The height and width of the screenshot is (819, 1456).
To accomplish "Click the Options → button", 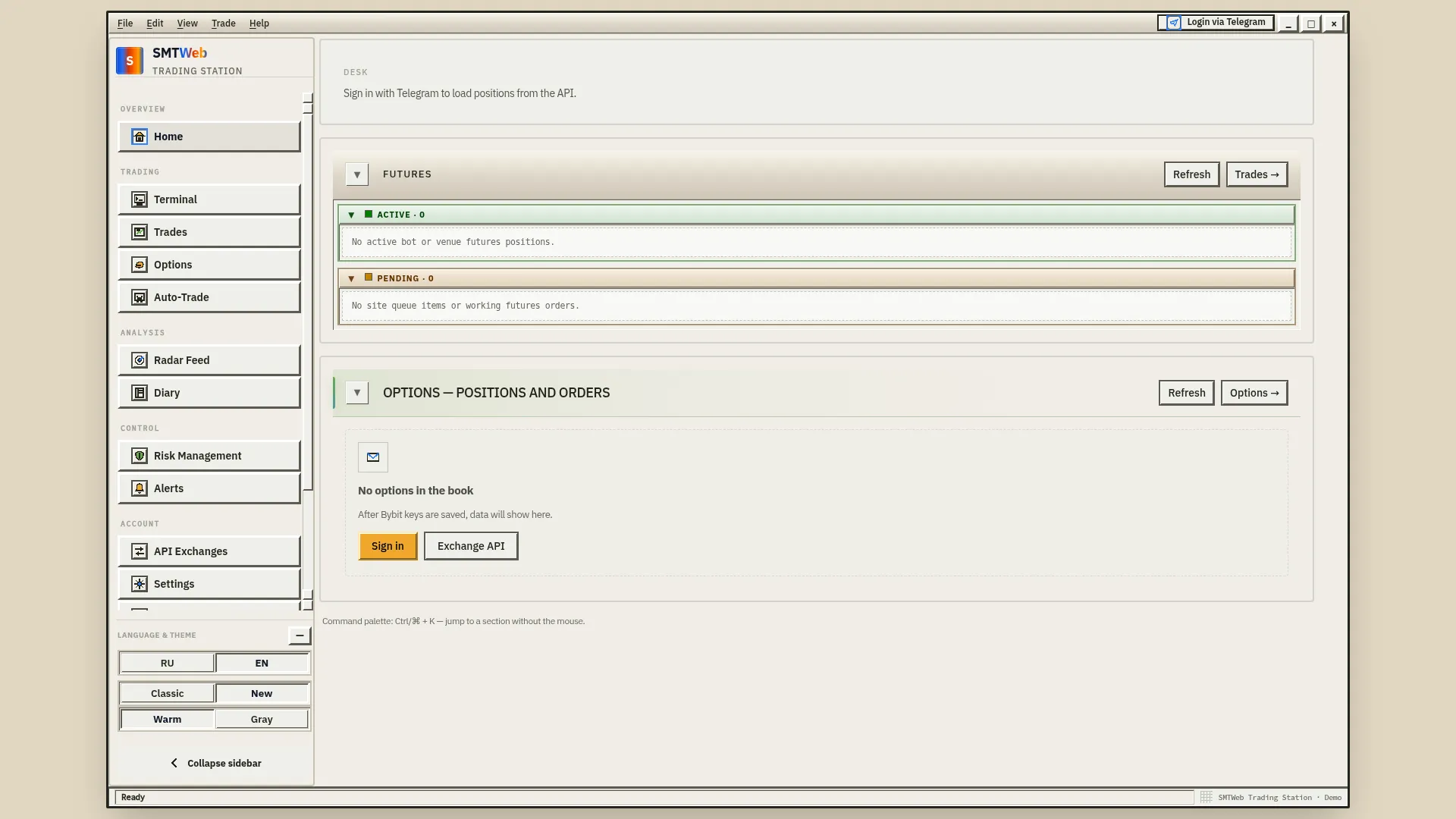I will (1254, 393).
